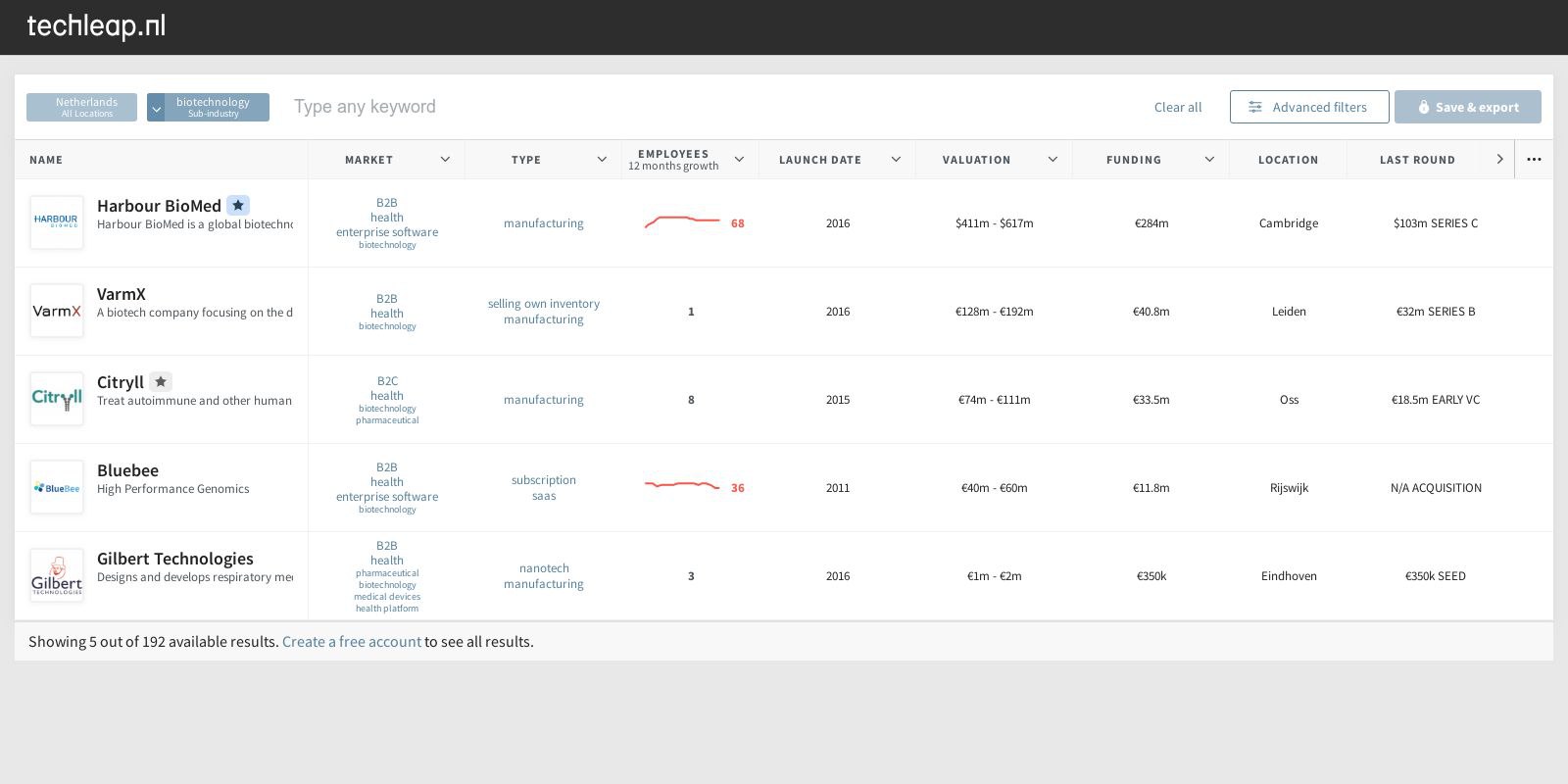Click health platform tag in Gilbert row
The image size is (1568, 784).
pyautogui.click(x=387, y=609)
